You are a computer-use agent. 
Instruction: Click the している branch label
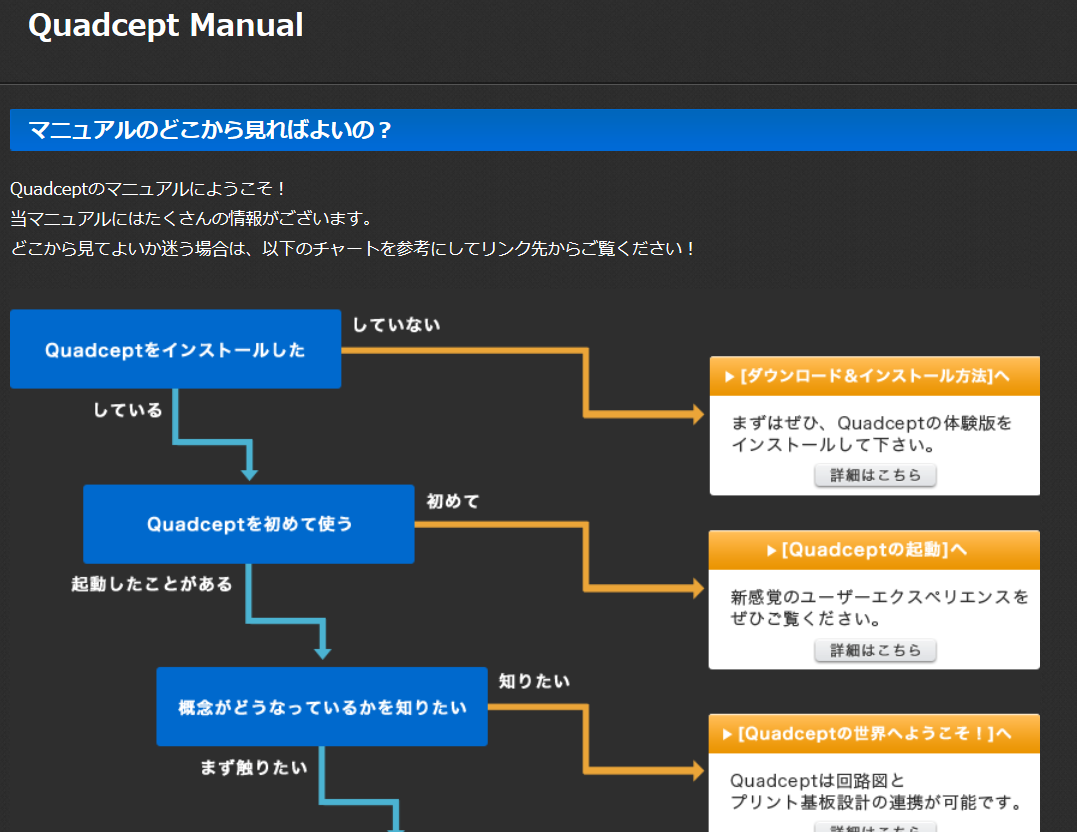pos(128,410)
